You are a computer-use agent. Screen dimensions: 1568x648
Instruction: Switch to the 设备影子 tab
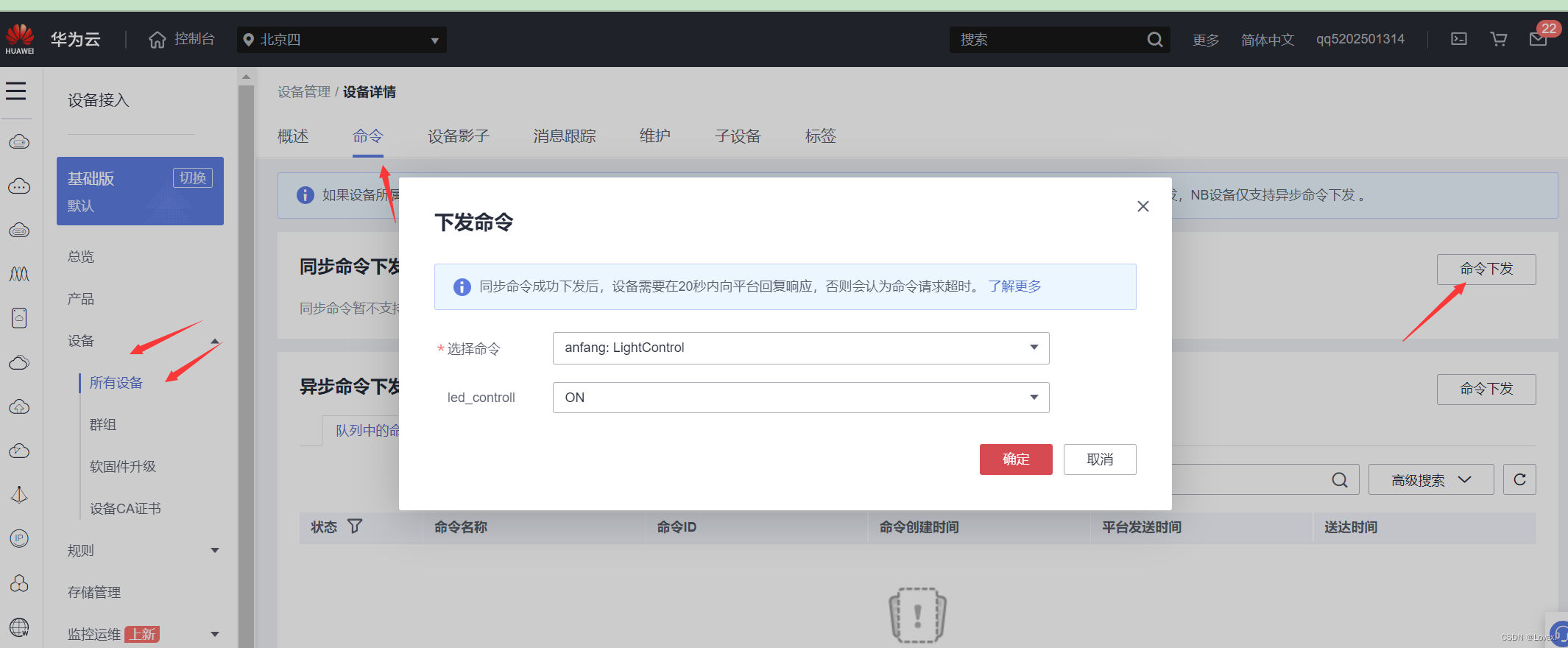[459, 136]
